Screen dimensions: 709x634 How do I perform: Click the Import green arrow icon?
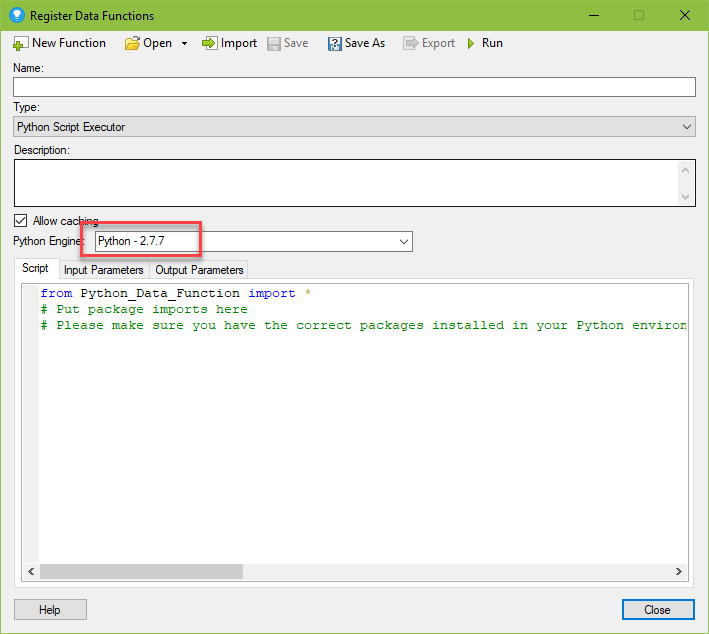[209, 43]
